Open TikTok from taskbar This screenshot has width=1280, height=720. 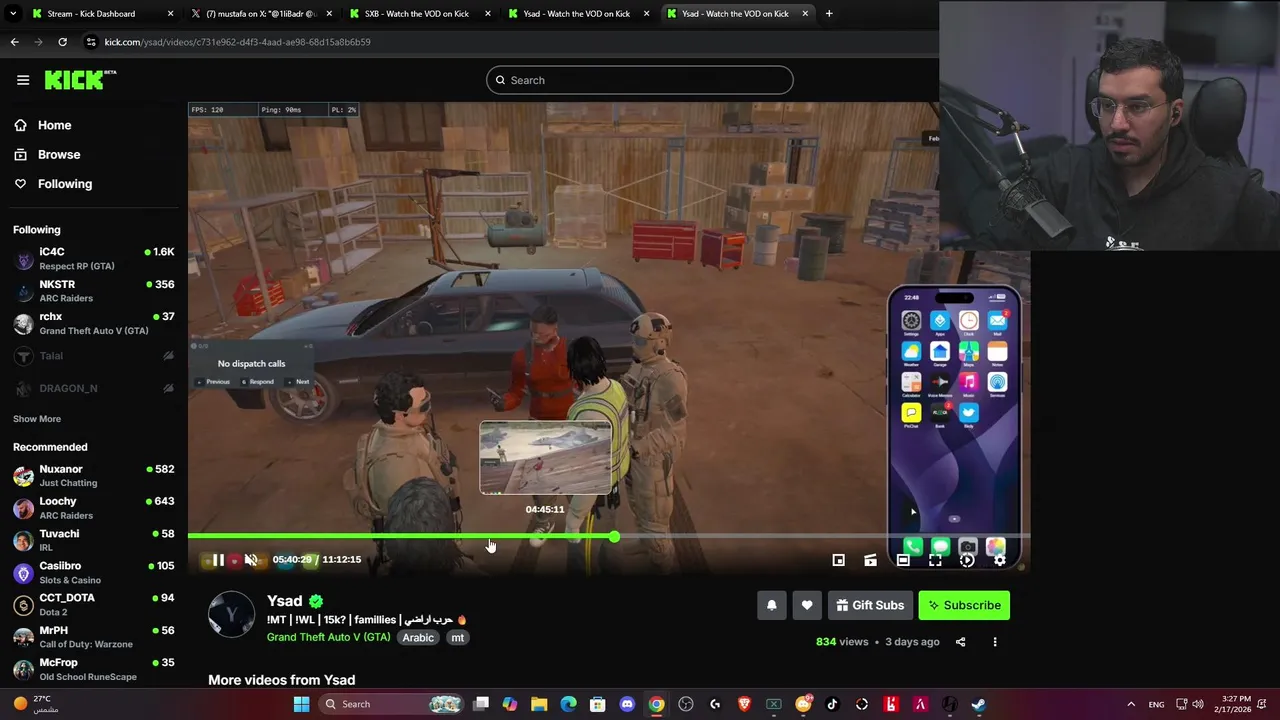(832, 704)
